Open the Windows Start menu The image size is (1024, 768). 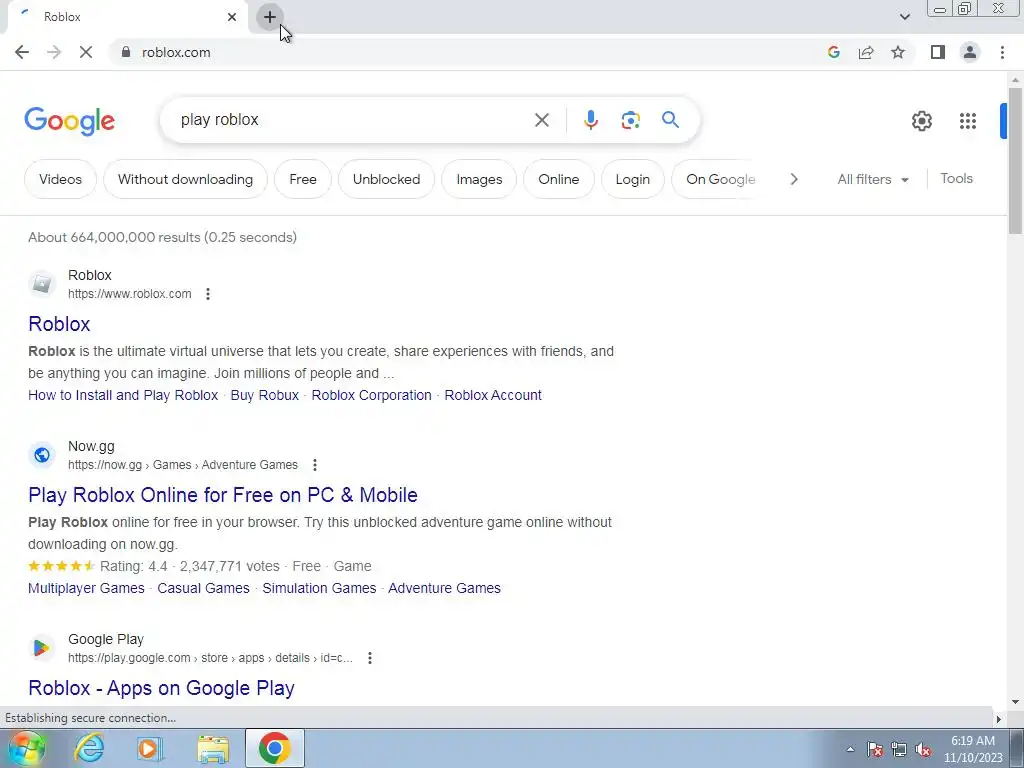click(x=25, y=748)
